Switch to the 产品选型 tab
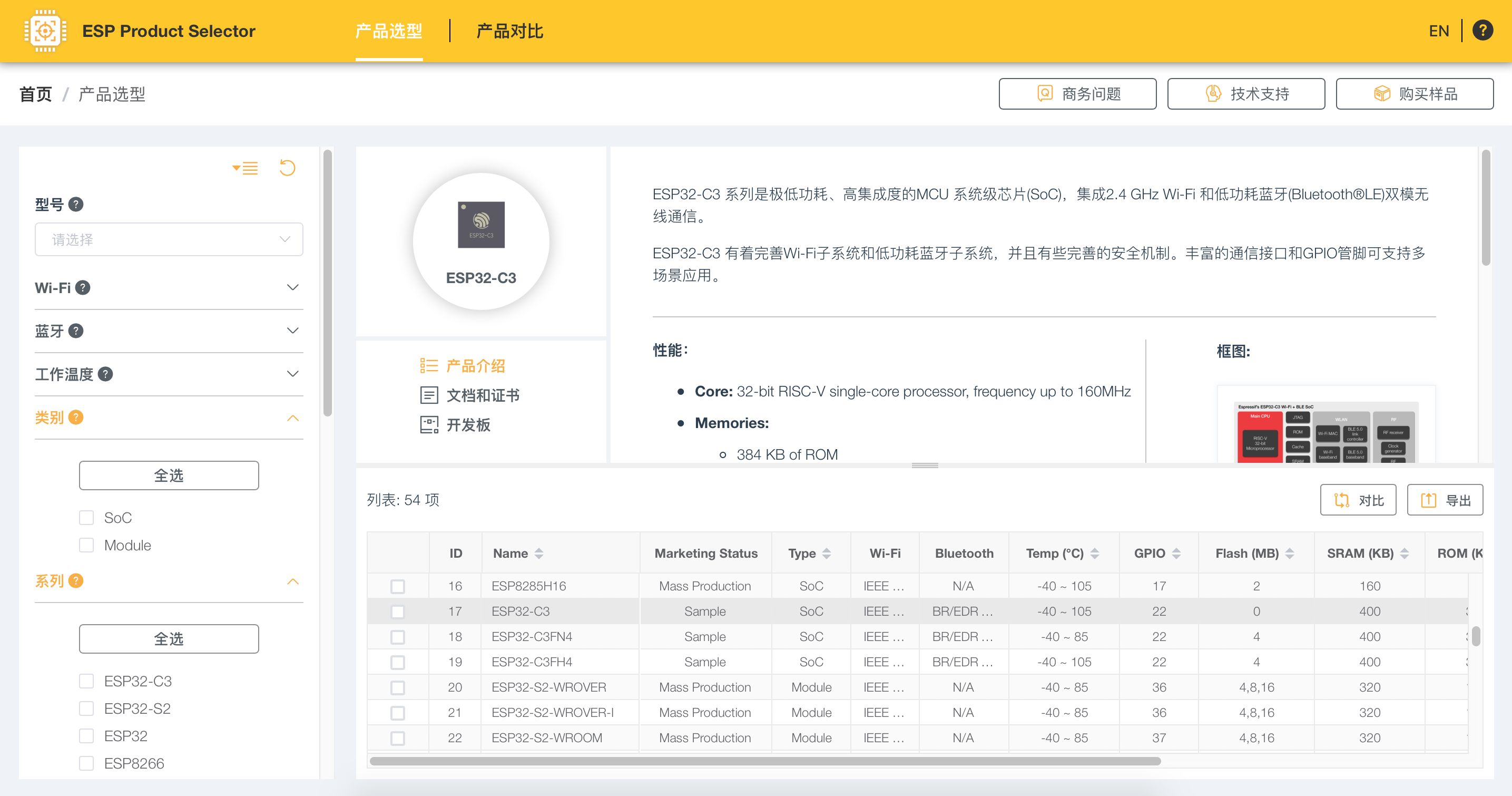 pos(389,31)
